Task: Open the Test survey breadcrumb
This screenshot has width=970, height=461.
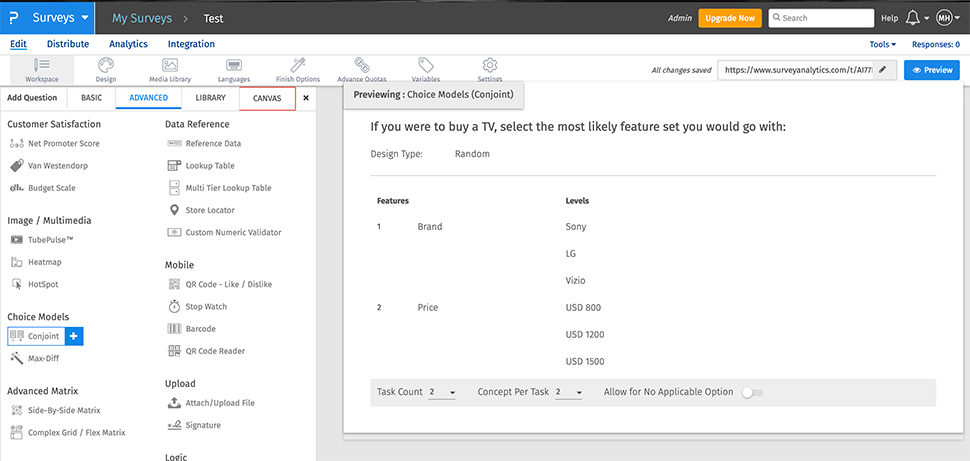Action: [x=213, y=19]
